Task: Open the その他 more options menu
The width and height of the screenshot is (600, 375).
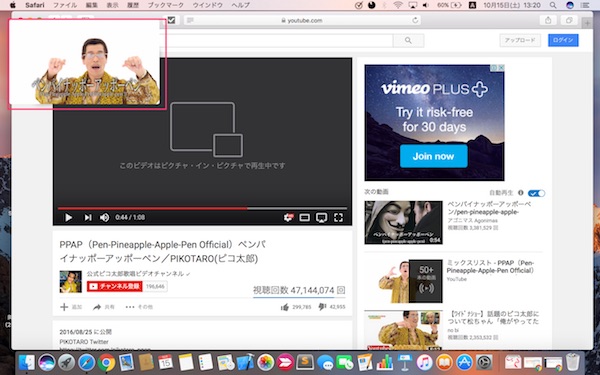Action: click(x=139, y=307)
